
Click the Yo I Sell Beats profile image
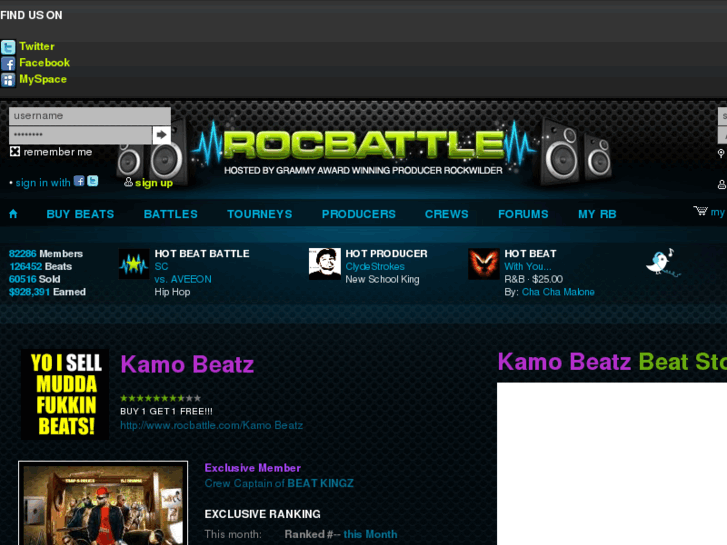pos(65,394)
